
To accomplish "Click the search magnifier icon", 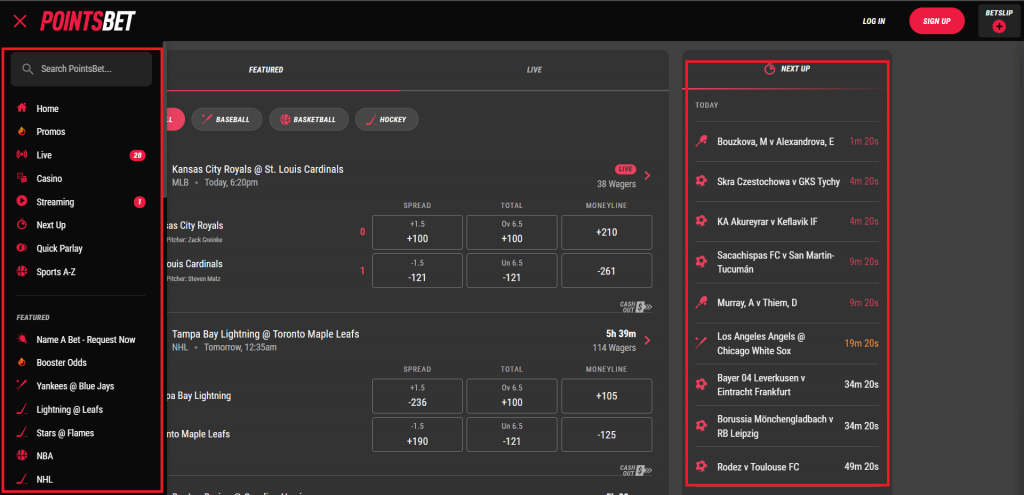I will click(x=27, y=69).
